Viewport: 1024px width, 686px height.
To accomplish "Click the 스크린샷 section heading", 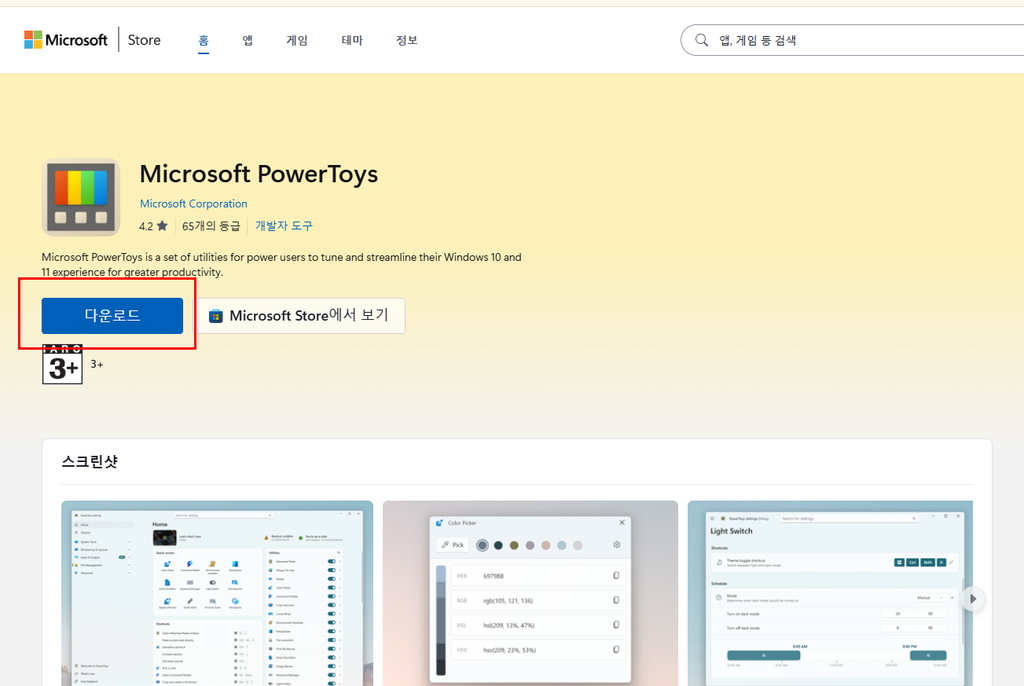I will [89, 462].
